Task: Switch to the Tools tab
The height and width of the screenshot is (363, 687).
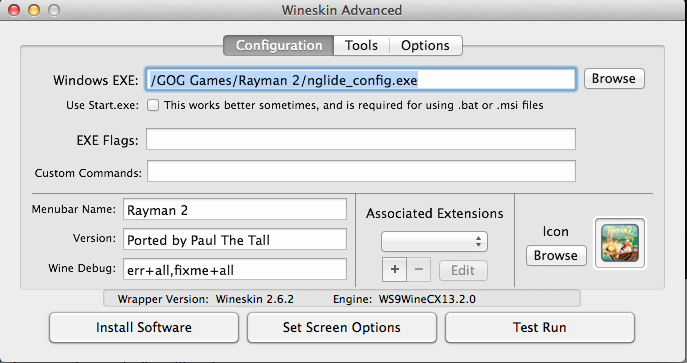Action: (x=361, y=46)
